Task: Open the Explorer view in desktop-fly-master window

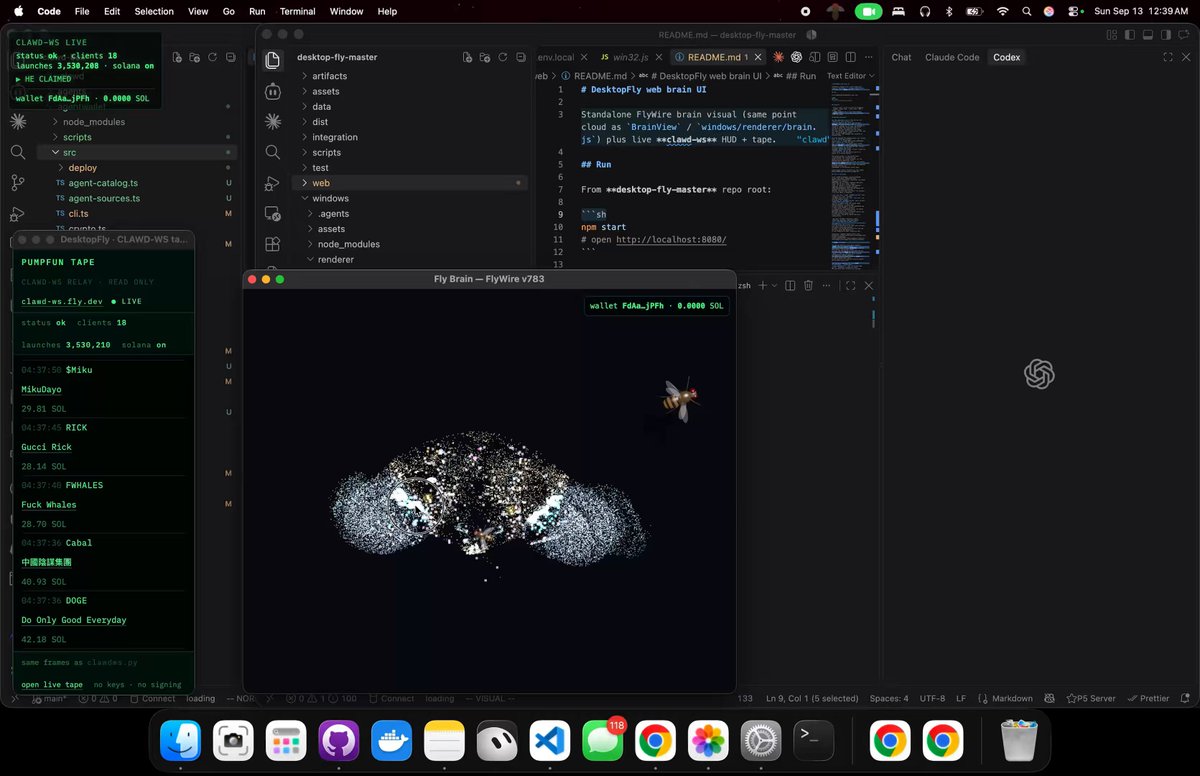Action: pyautogui.click(x=273, y=61)
